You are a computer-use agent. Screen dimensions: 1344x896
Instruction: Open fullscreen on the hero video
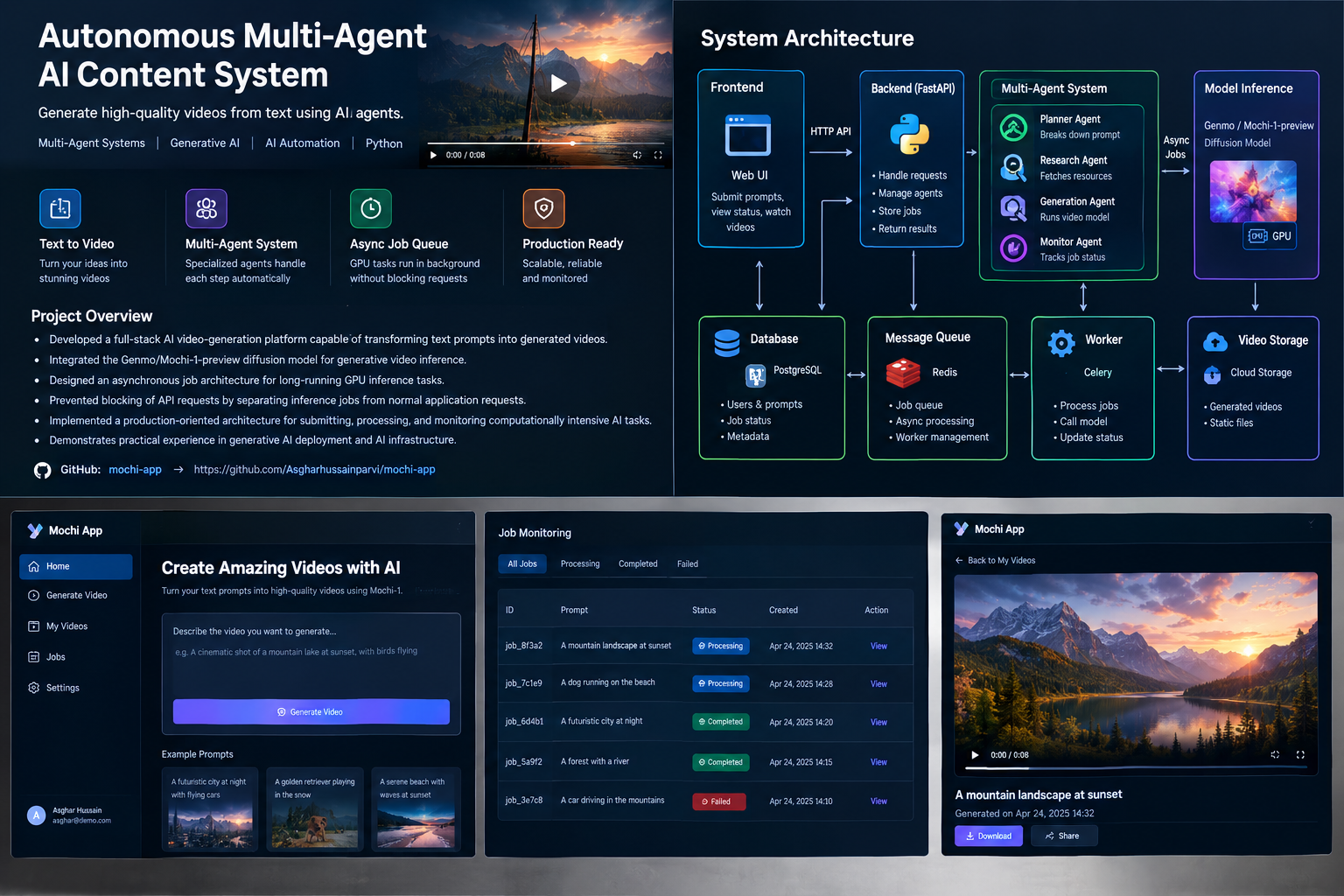tap(658, 155)
